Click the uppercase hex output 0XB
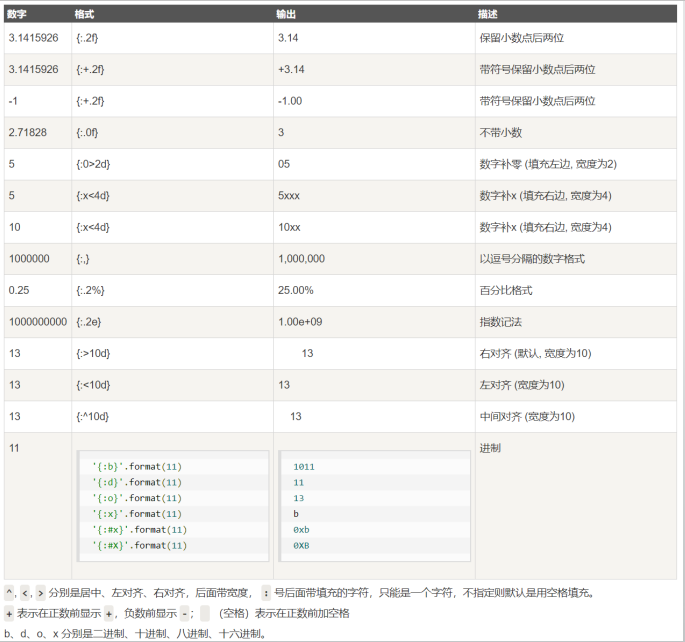Image resolution: width=685 pixels, height=642 pixels. pyautogui.click(x=301, y=545)
